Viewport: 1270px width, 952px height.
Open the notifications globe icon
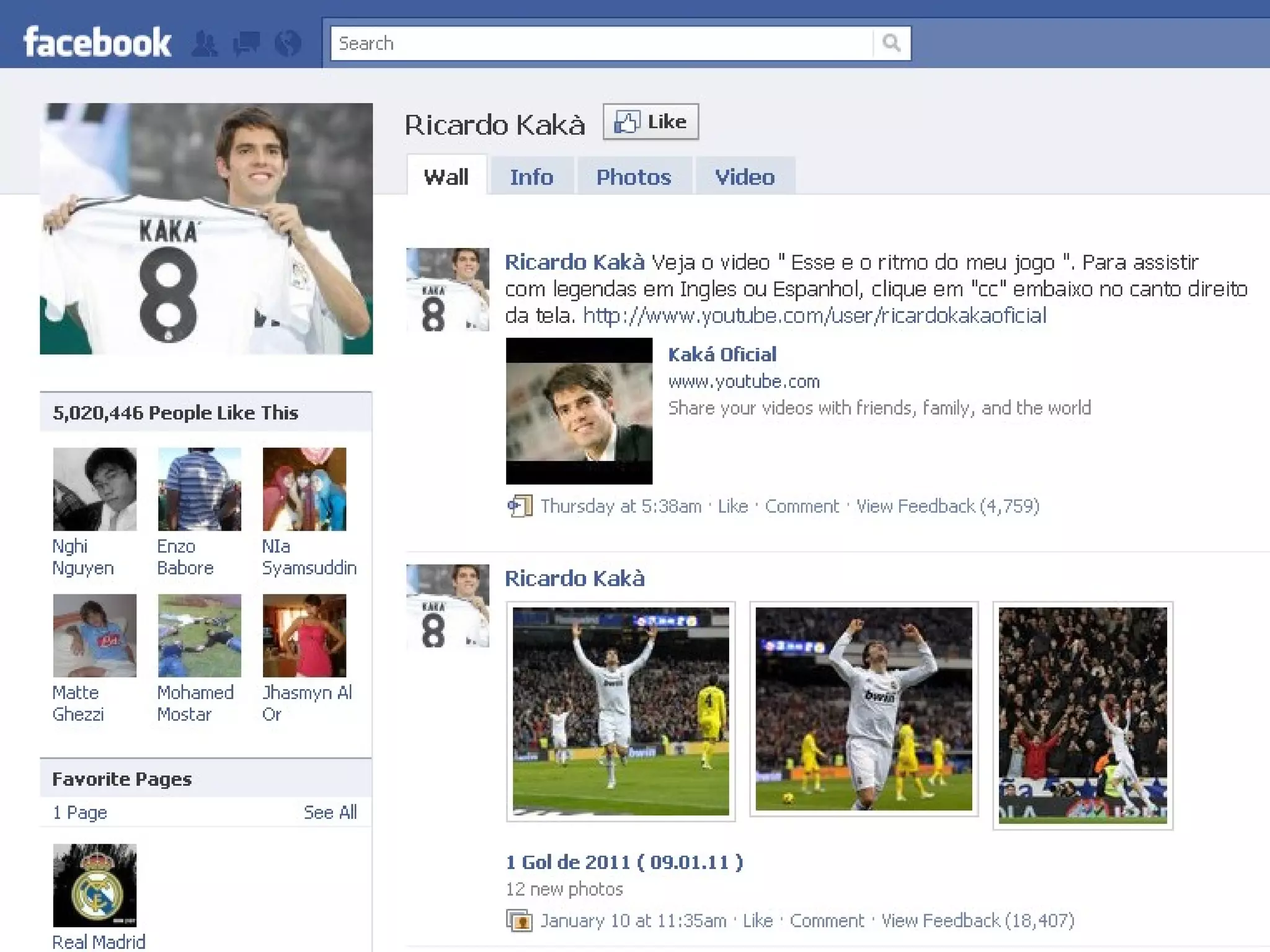(x=288, y=43)
